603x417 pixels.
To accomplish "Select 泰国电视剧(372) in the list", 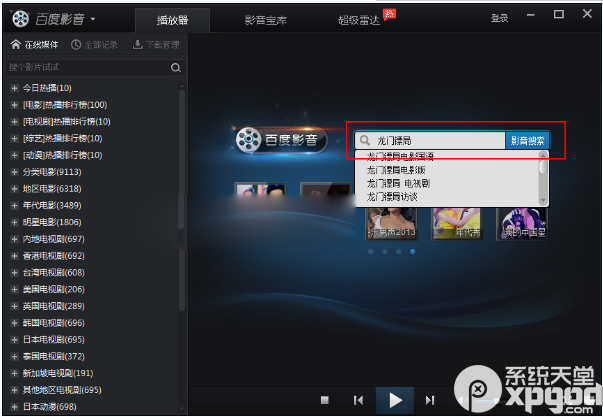I will pos(53,356).
